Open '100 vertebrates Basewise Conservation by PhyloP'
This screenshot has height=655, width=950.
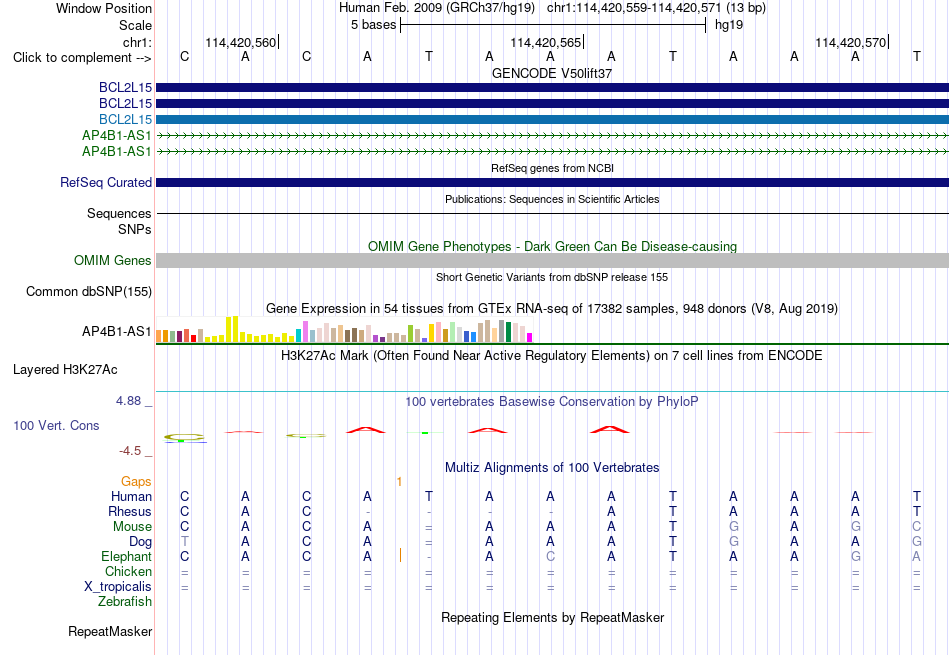[x=552, y=402]
